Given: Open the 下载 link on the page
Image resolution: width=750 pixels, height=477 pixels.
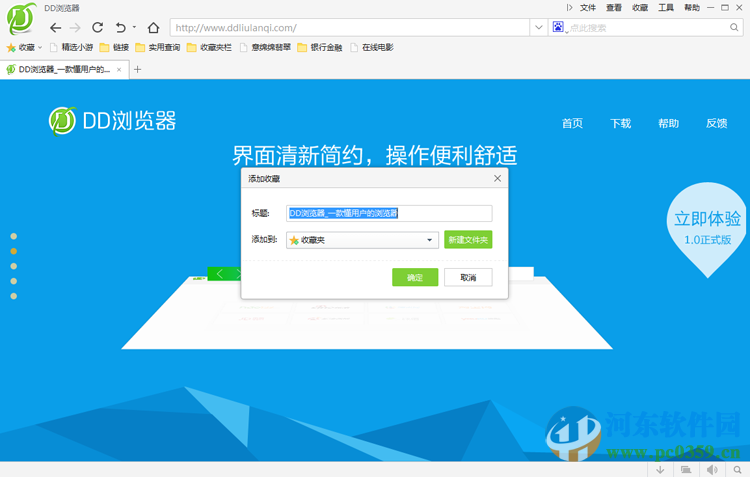Looking at the screenshot, I should pos(620,123).
